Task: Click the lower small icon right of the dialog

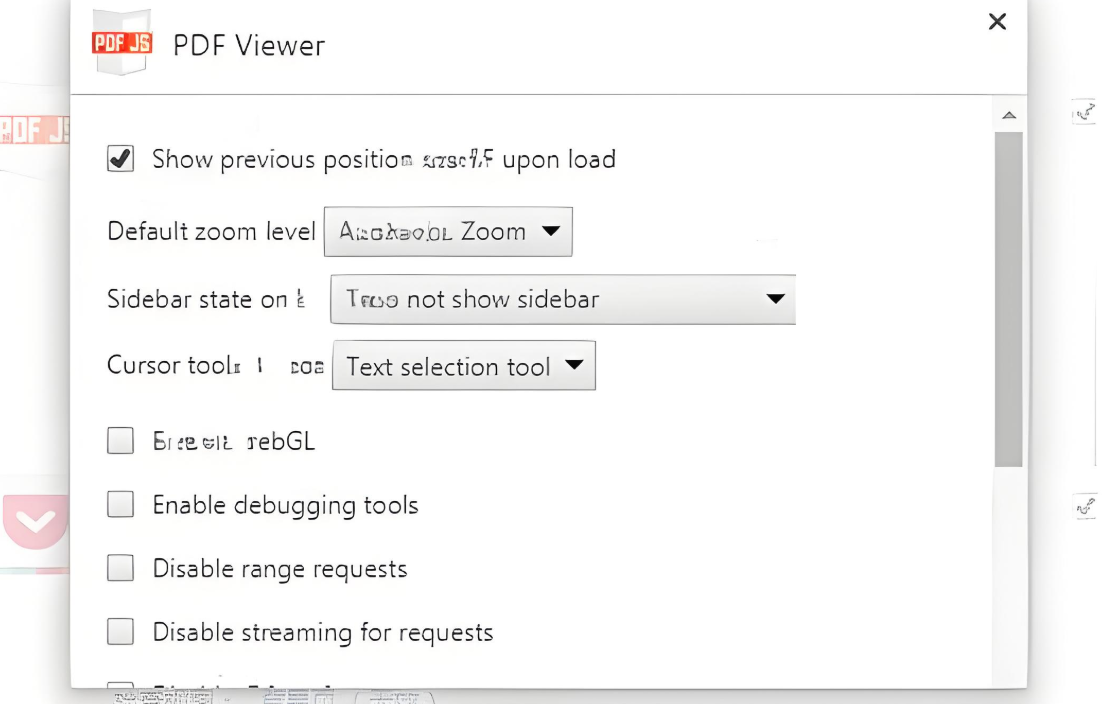Action: [x=1085, y=507]
